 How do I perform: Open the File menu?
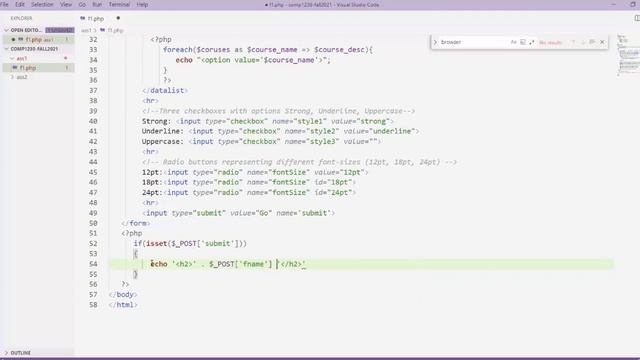(x=4, y=4)
